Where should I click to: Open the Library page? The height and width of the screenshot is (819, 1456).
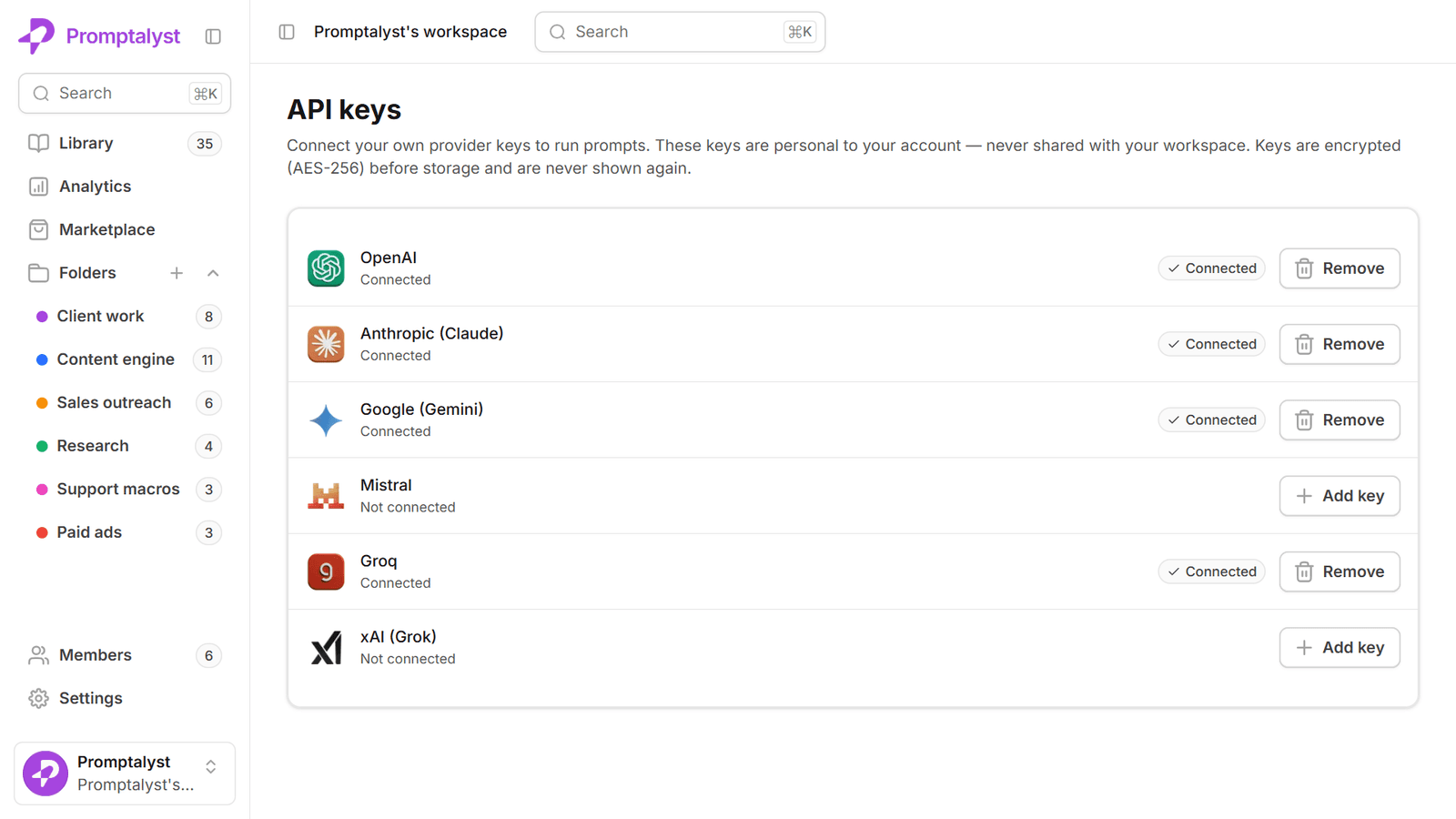pos(125,144)
